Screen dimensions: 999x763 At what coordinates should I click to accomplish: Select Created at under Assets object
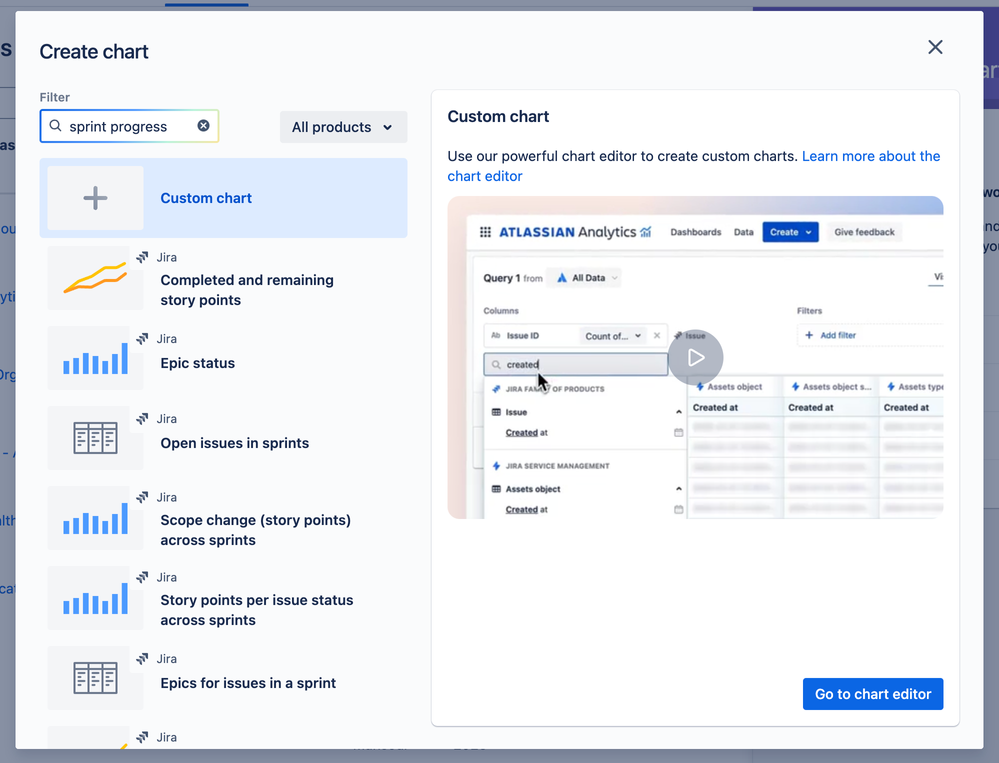(526, 510)
